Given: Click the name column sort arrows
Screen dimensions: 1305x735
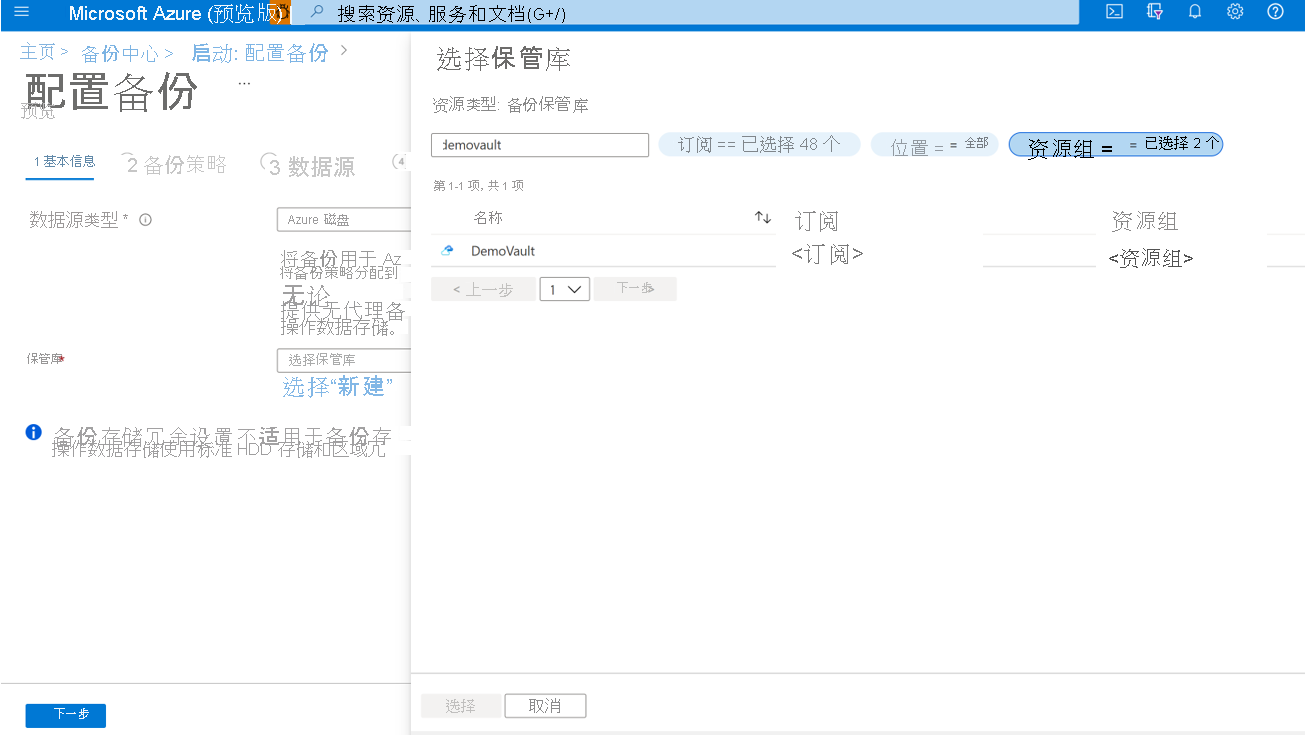Looking at the screenshot, I should tap(763, 218).
